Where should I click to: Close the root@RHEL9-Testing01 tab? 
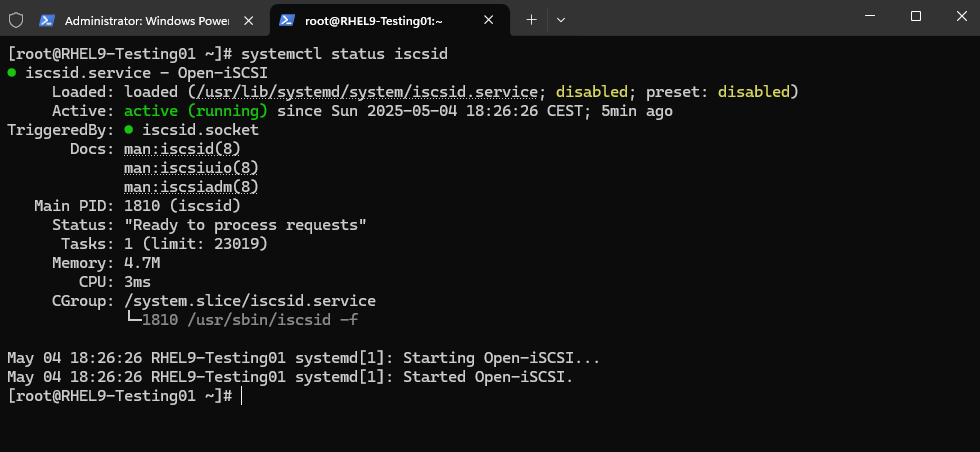[x=489, y=21]
